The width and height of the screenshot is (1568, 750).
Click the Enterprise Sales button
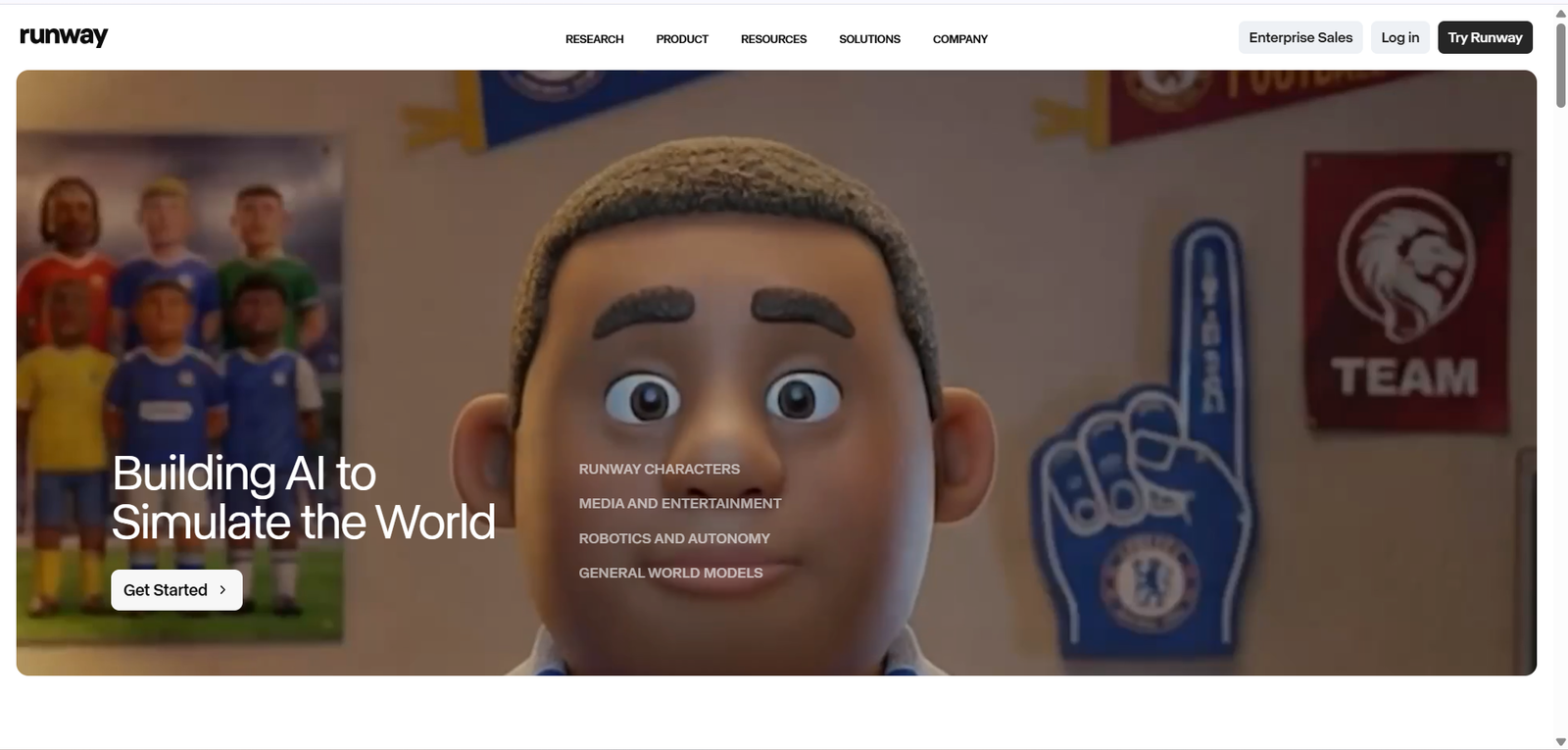point(1300,37)
